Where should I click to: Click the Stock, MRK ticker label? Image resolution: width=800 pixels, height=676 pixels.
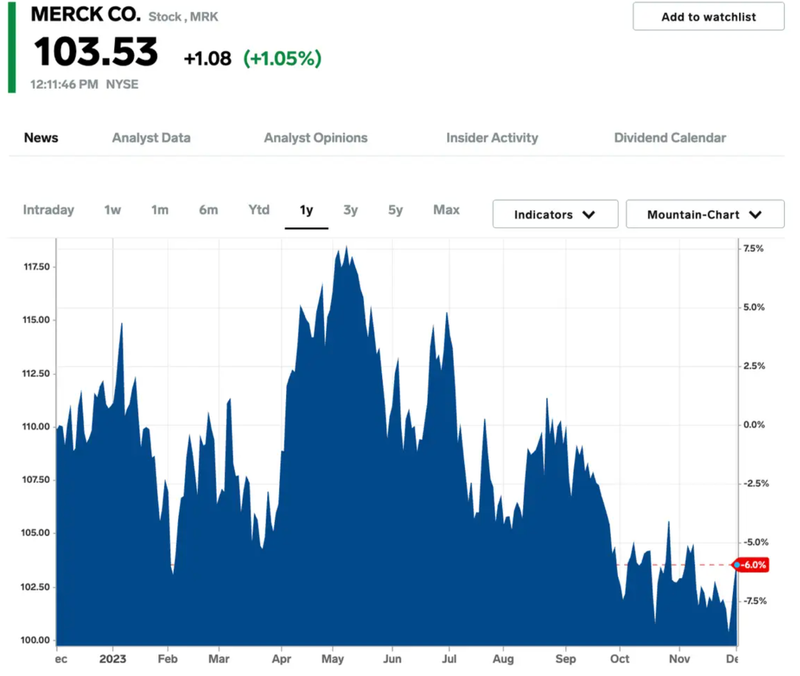pos(183,17)
